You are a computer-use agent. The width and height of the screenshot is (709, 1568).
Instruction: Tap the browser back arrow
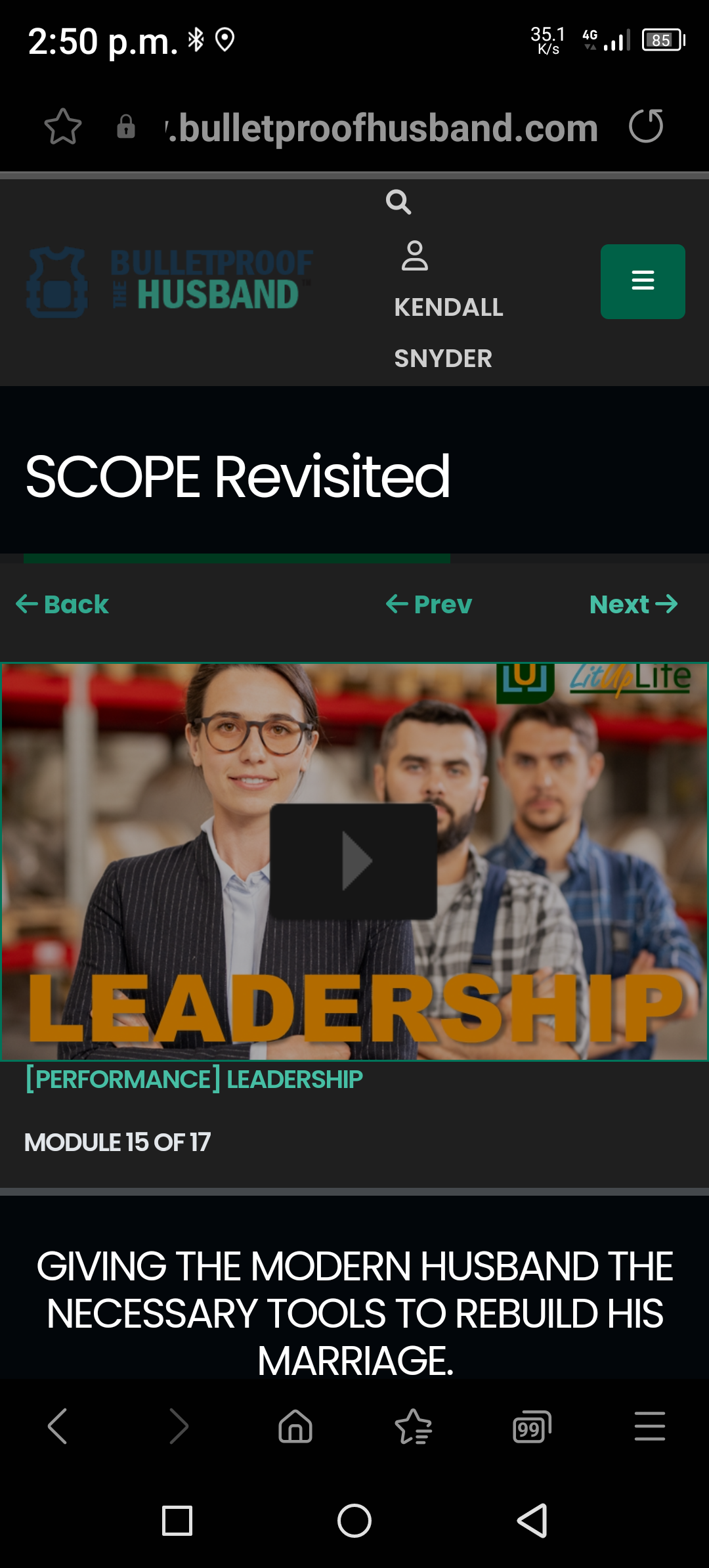coord(58,1426)
